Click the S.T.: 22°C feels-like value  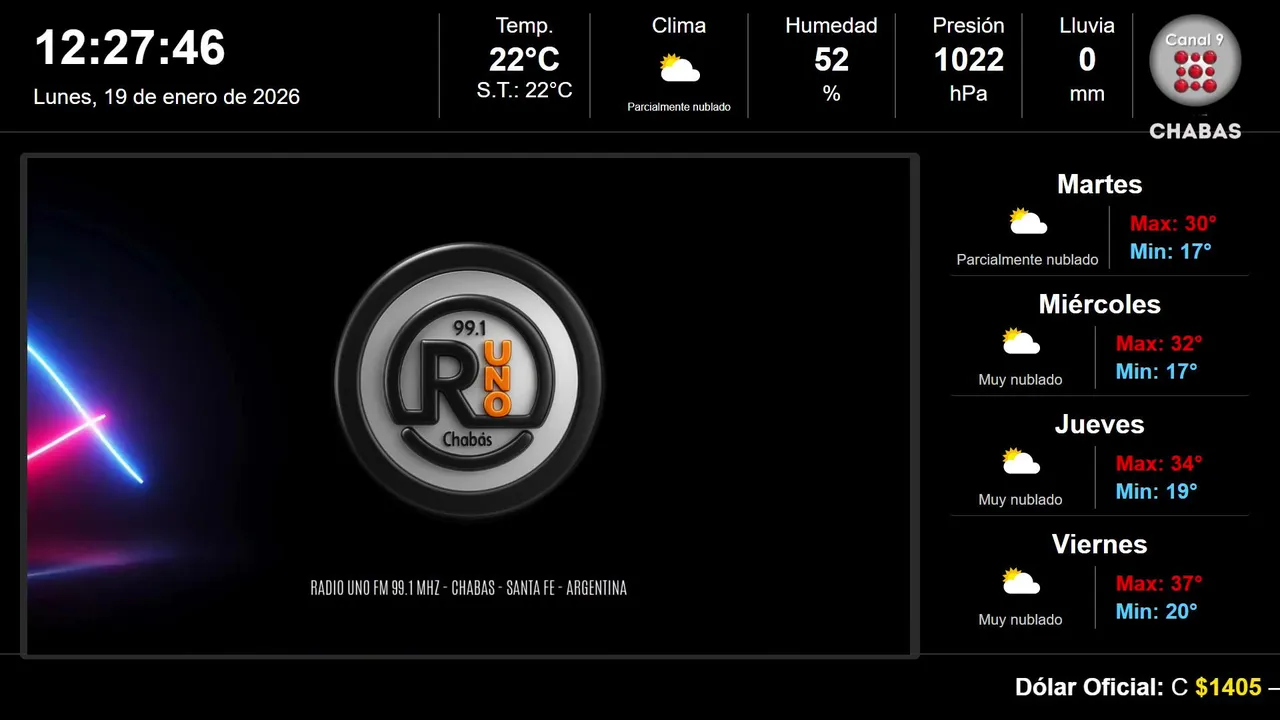click(524, 90)
